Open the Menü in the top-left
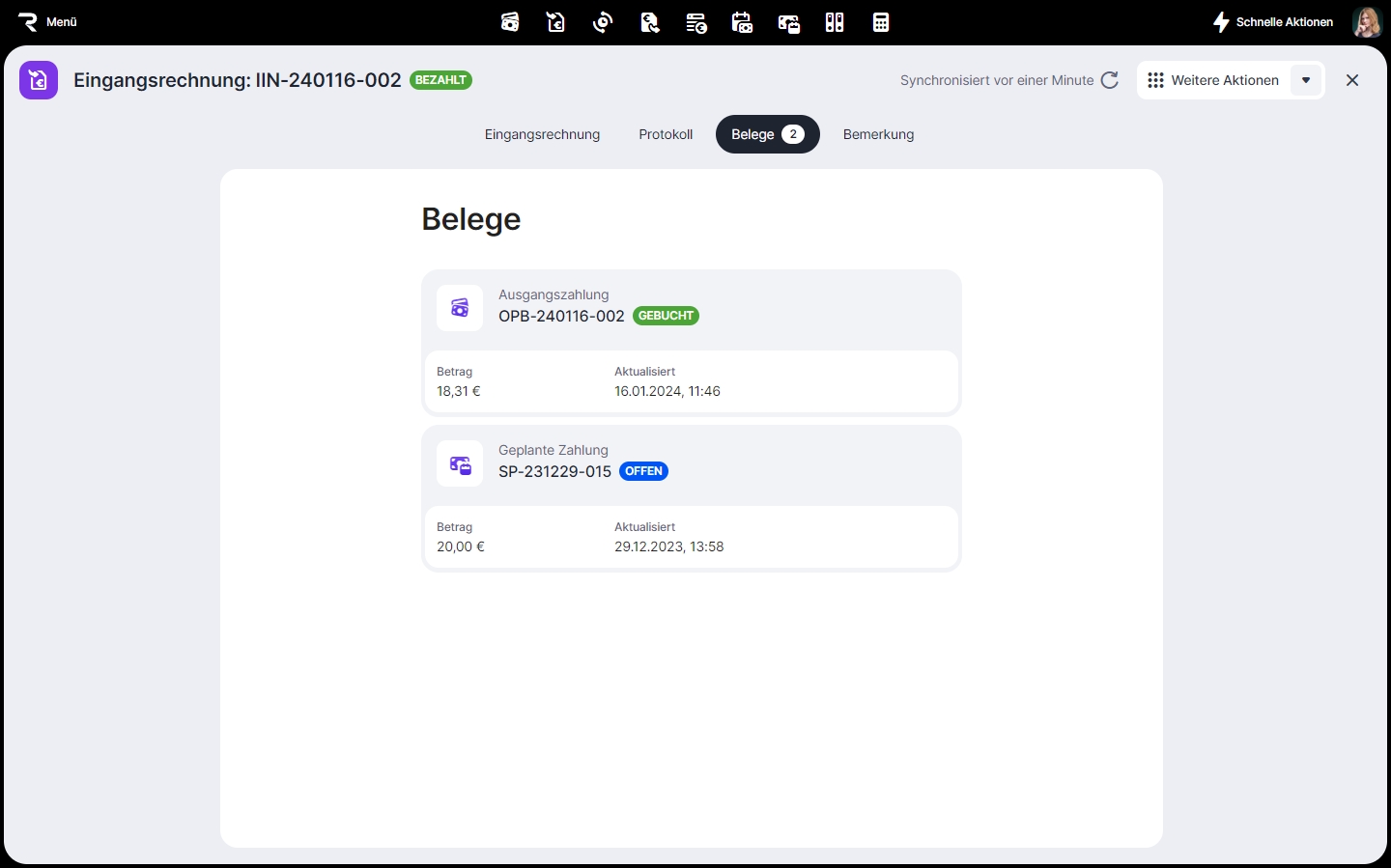This screenshot has height=868, width=1391. tap(48, 21)
